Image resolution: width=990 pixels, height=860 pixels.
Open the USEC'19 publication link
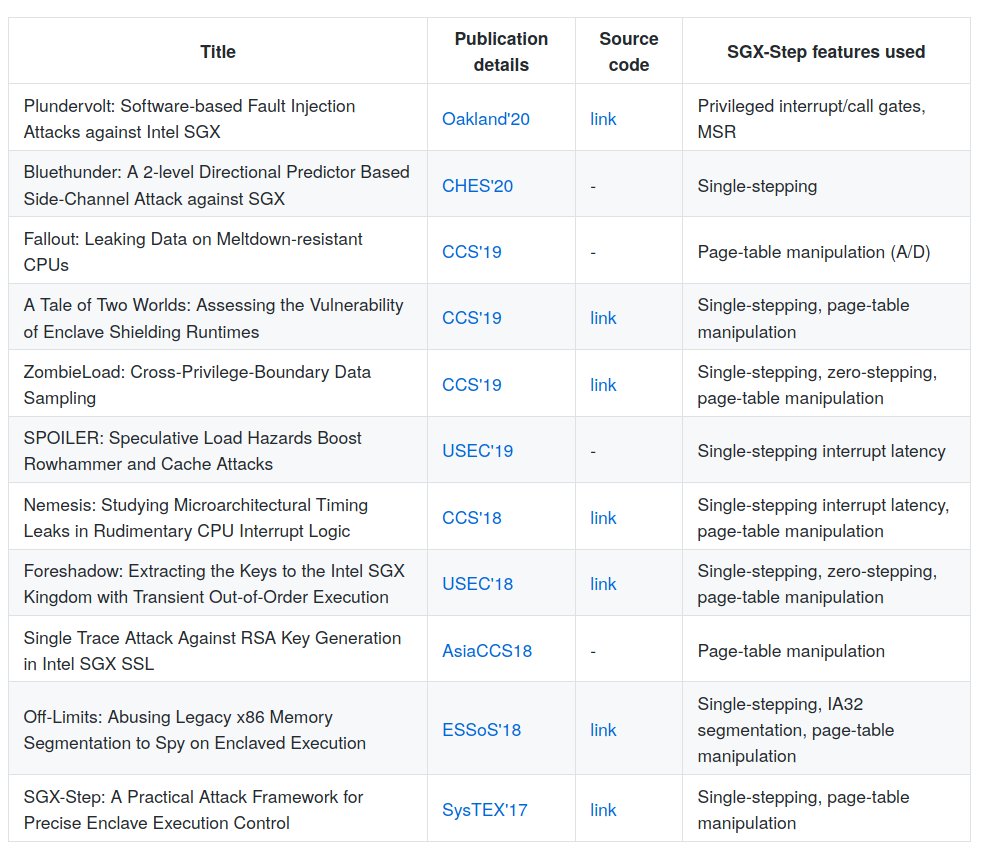pyautogui.click(x=477, y=451)
